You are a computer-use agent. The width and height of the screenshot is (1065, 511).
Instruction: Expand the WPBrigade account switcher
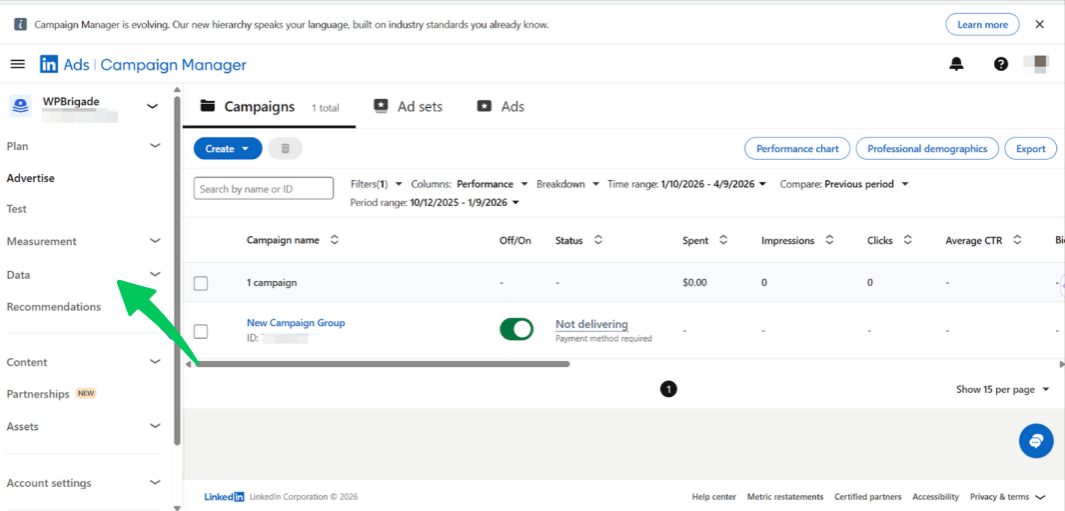click(153, 106)
